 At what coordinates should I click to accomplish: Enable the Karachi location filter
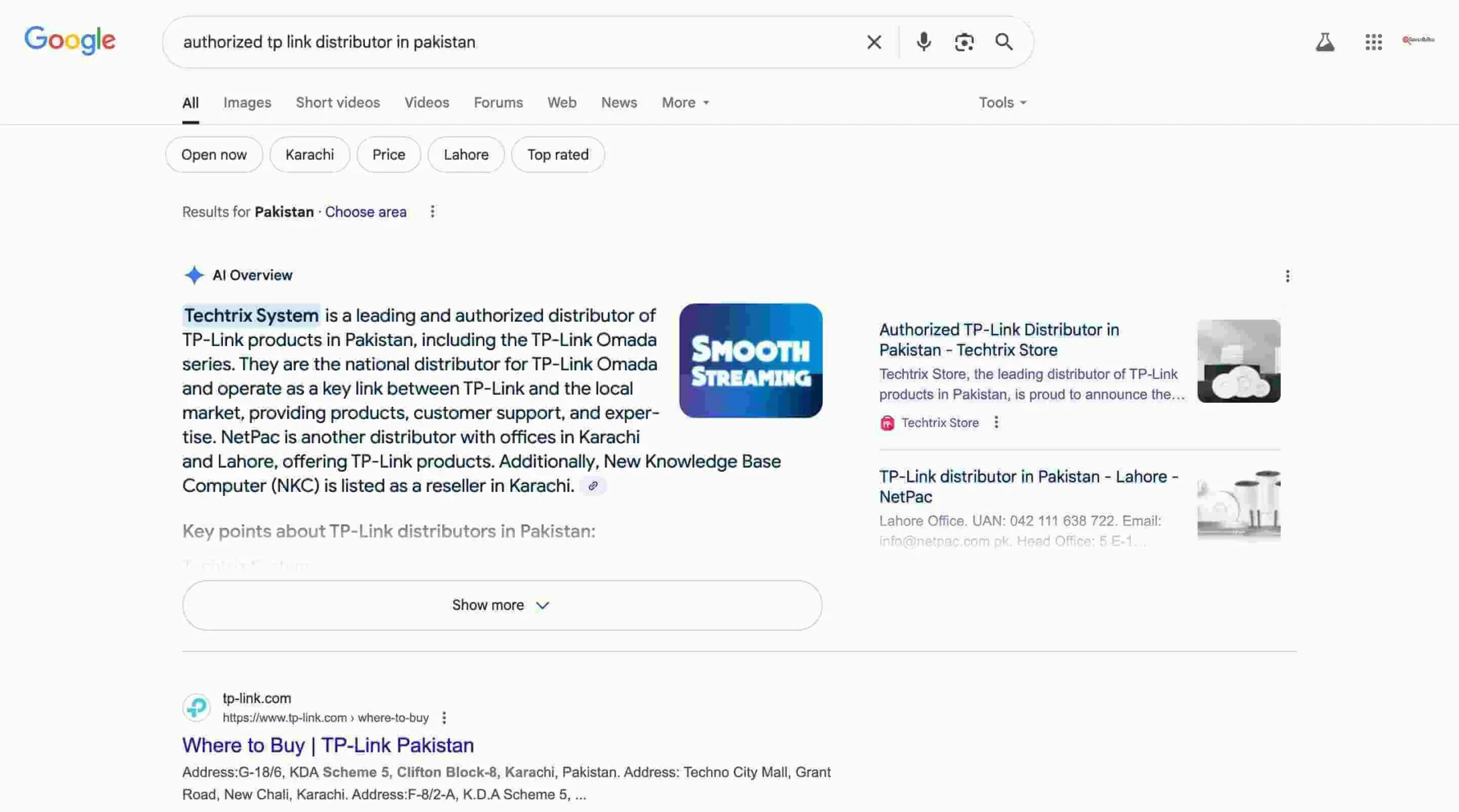click(309, 154)
